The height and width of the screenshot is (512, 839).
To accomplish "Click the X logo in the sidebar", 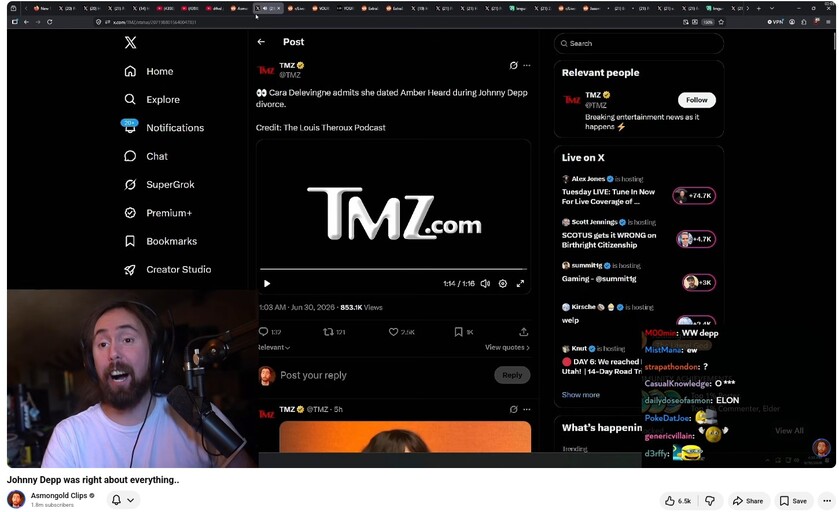I will tap(130, 43).
